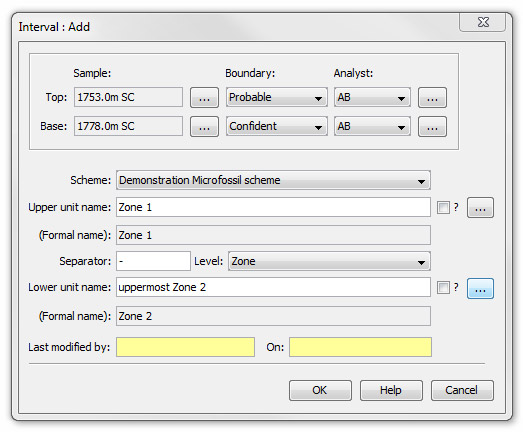
Task: Click the OK button
Action: point(320,390)
